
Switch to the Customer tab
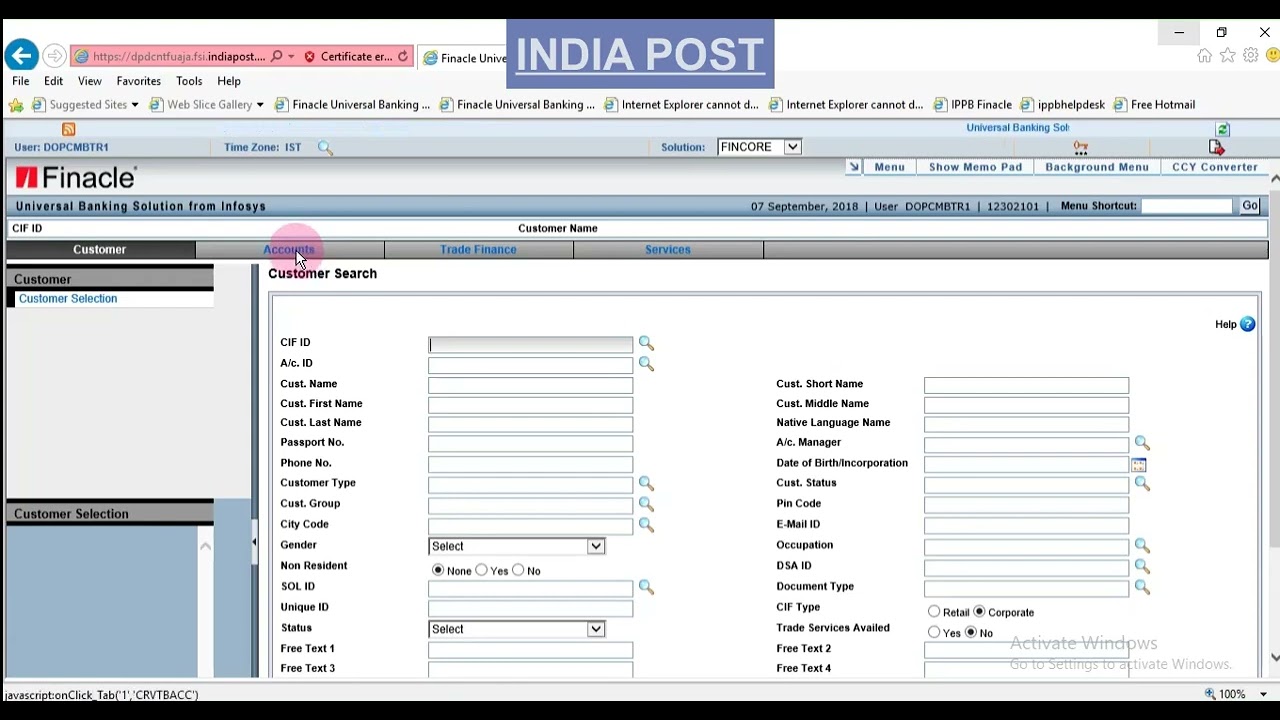tap(100, 249)
